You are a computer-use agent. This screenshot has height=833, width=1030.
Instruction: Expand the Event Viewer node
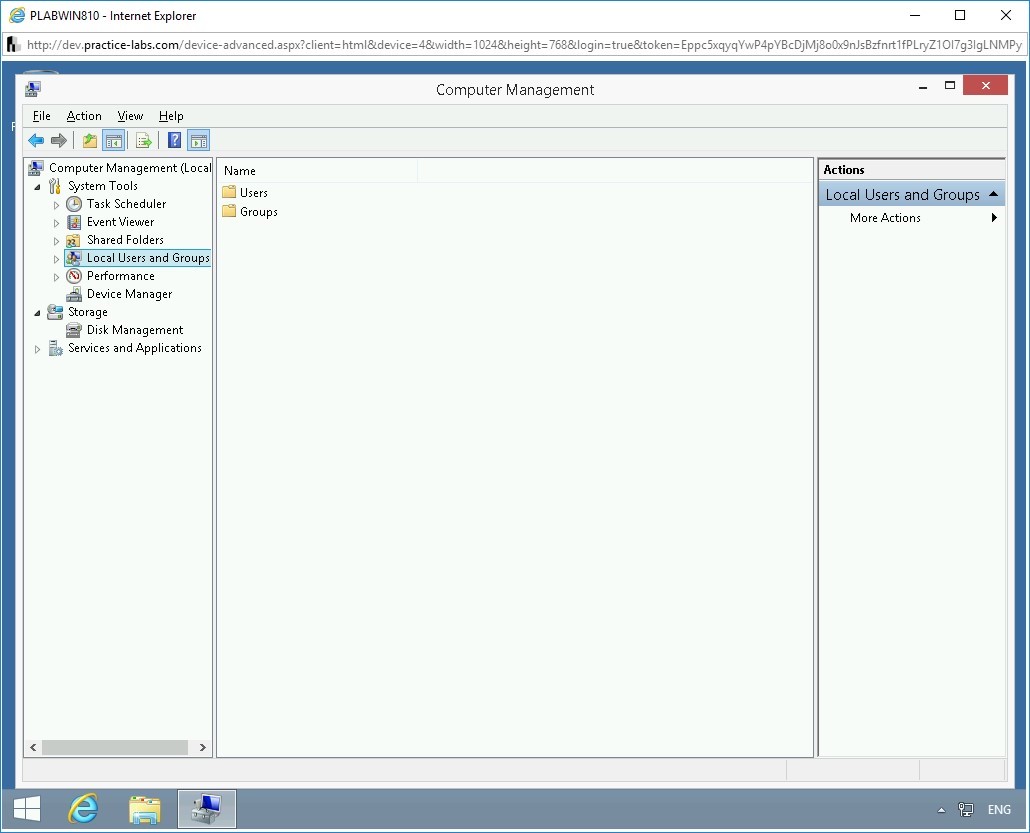click(x=57, y=222)
